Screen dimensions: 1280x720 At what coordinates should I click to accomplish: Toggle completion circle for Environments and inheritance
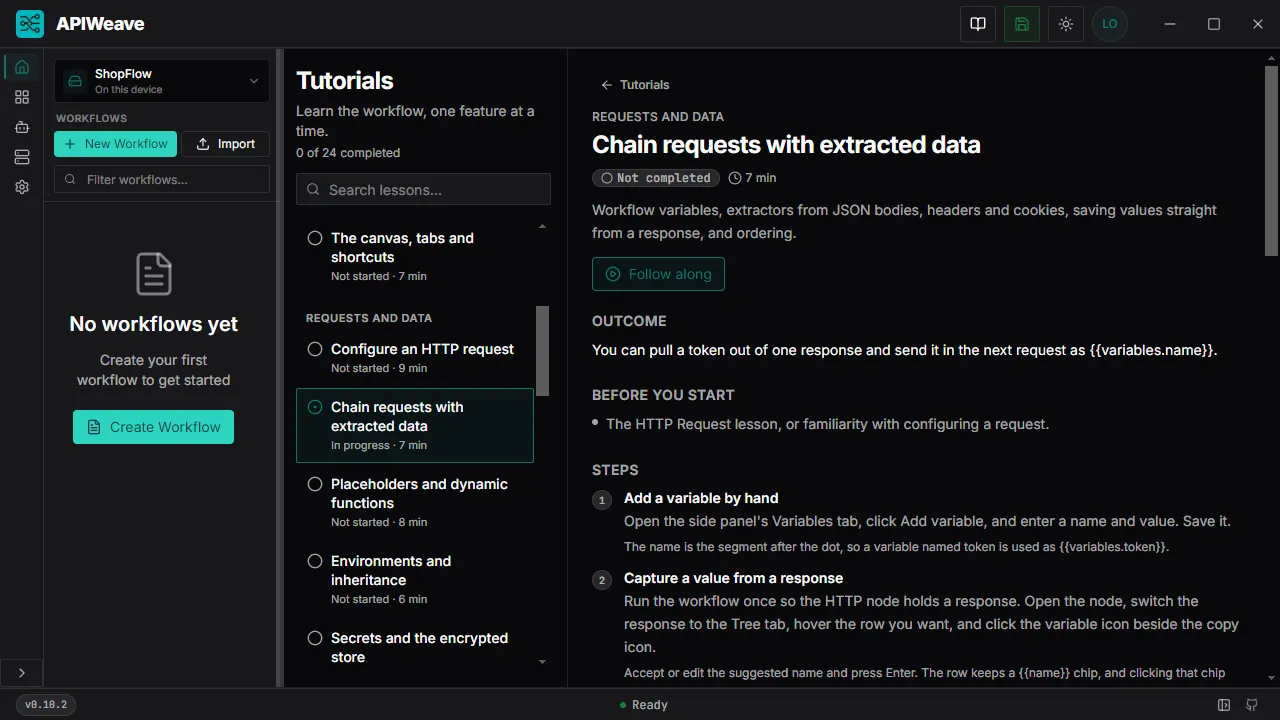click(x=315, y=561)
